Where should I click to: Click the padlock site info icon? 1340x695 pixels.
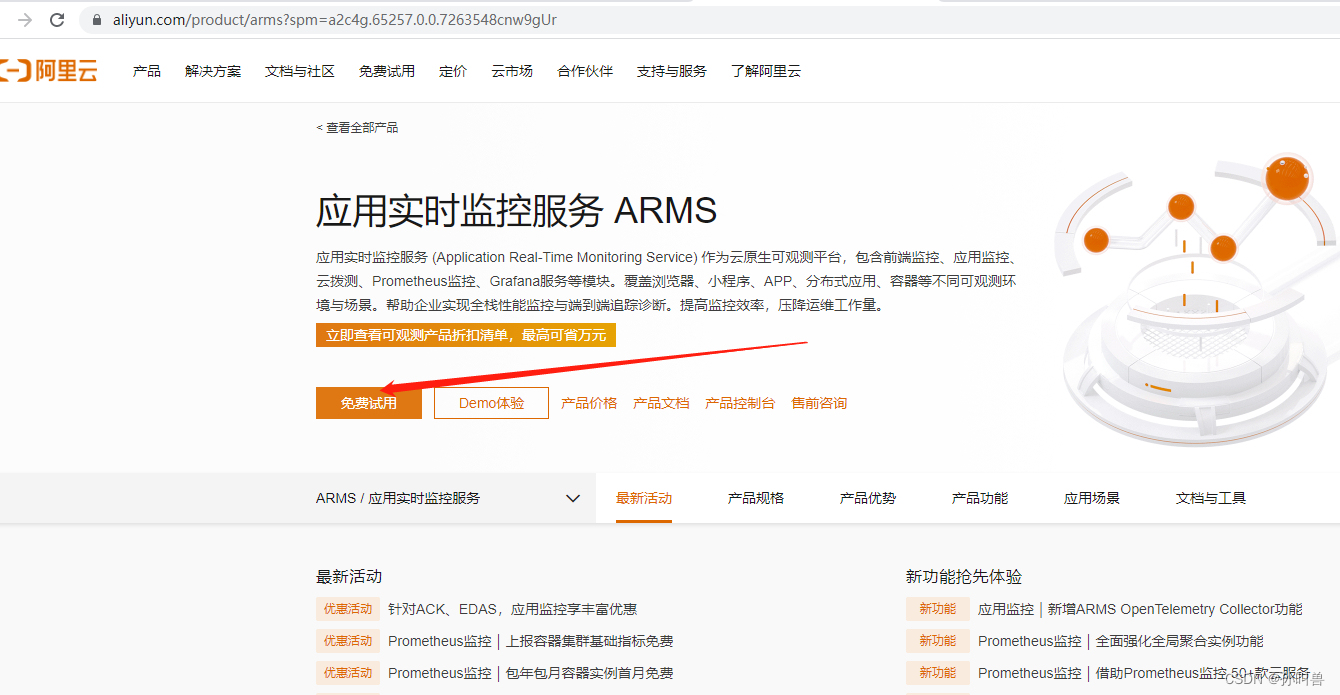pos(97,20)
